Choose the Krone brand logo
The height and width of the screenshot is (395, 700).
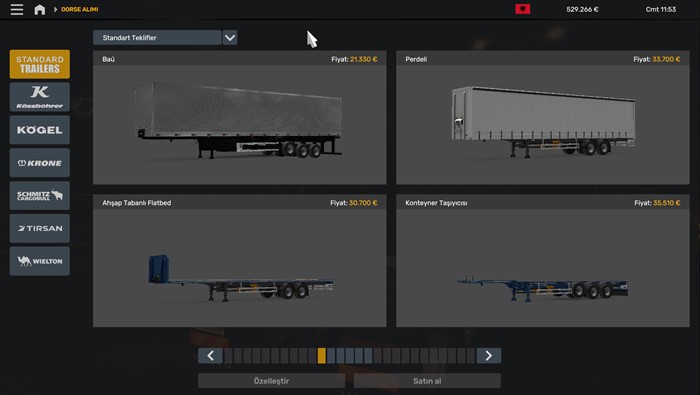[40, 163]
